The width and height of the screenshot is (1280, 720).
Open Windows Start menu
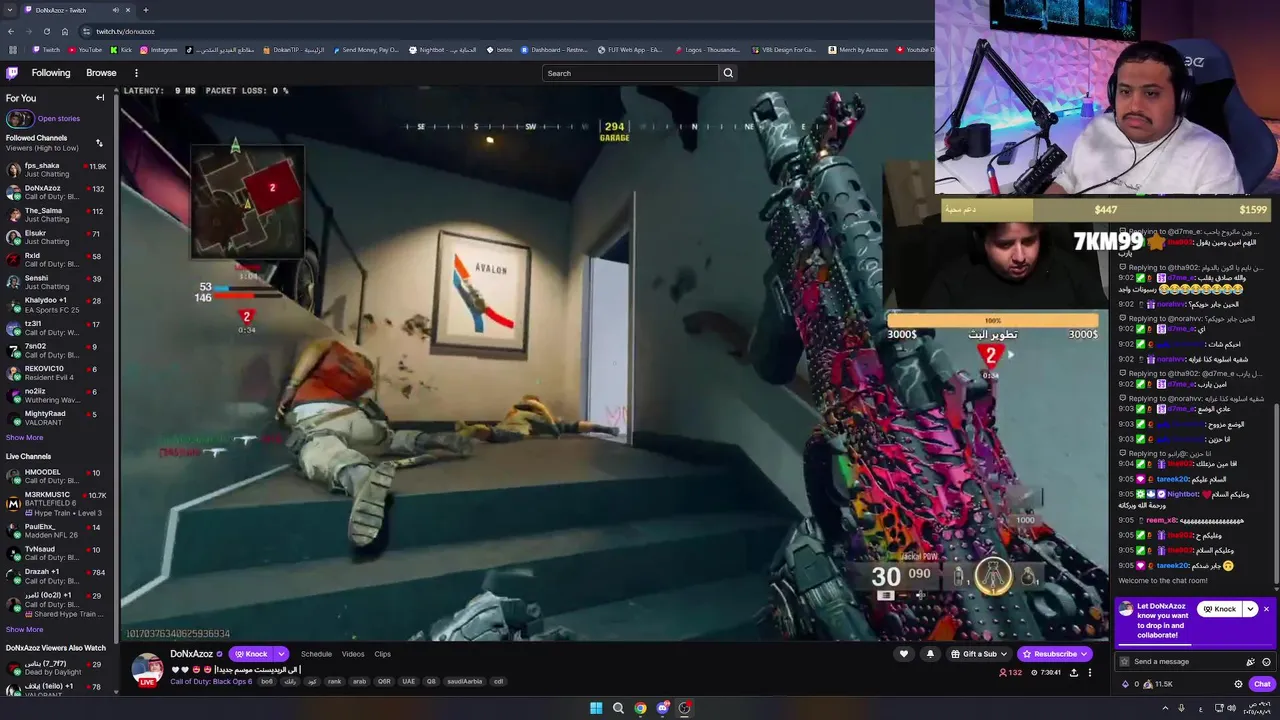point(596,708)
